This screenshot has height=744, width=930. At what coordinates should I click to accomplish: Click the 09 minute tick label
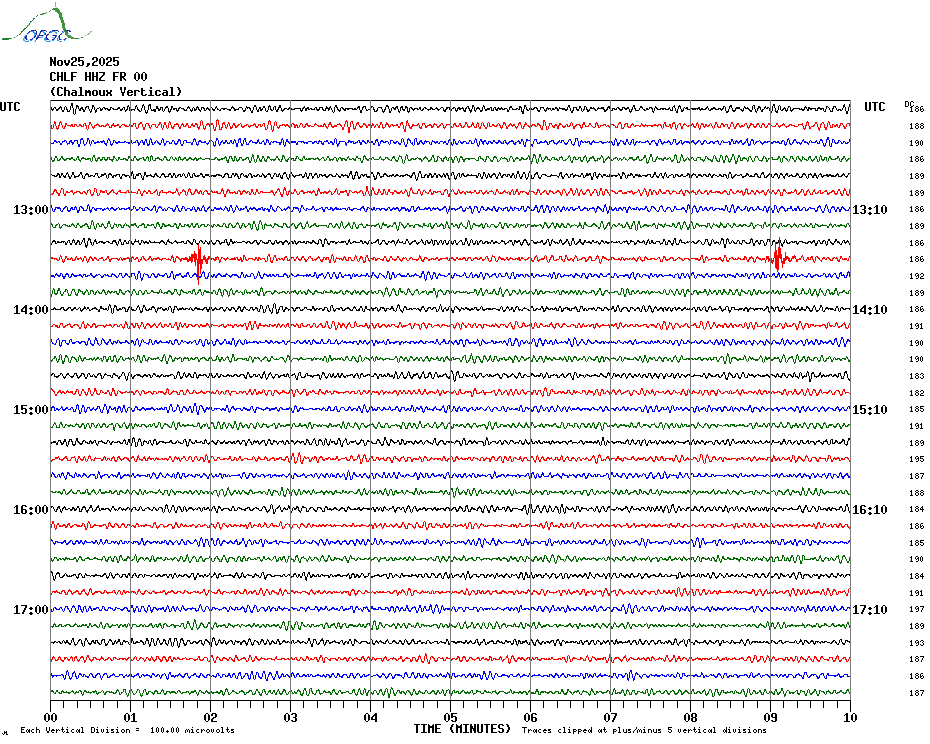pyautogui.click(x=770, y=717)
